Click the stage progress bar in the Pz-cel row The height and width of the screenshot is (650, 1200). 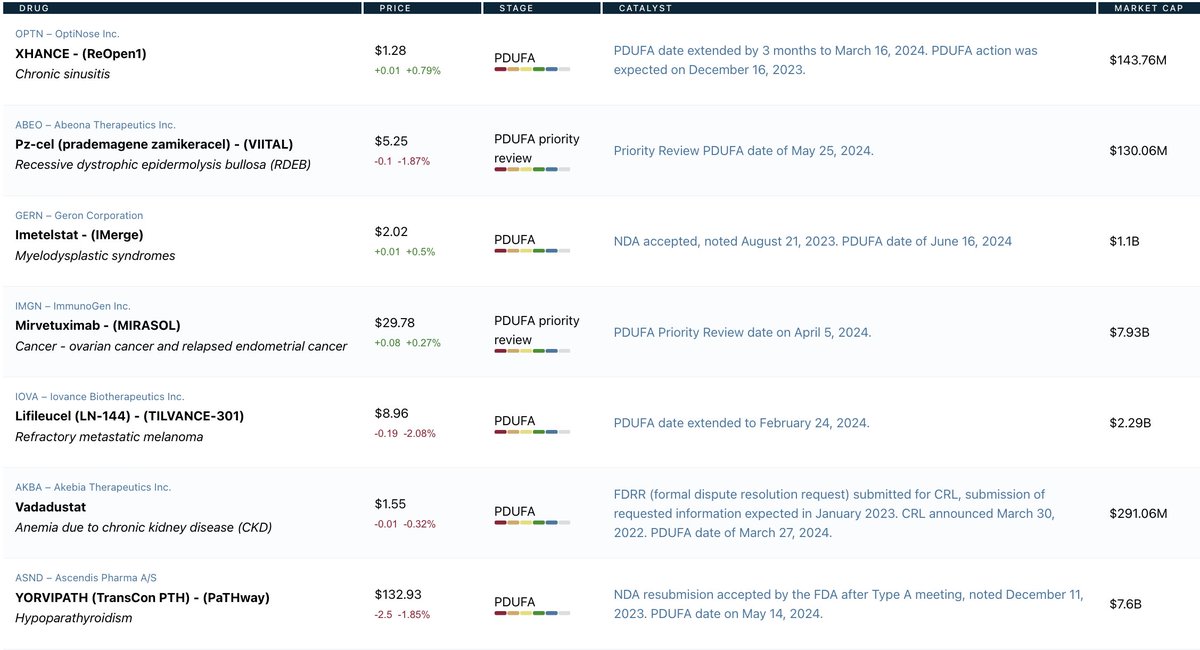tap(532, 170)
